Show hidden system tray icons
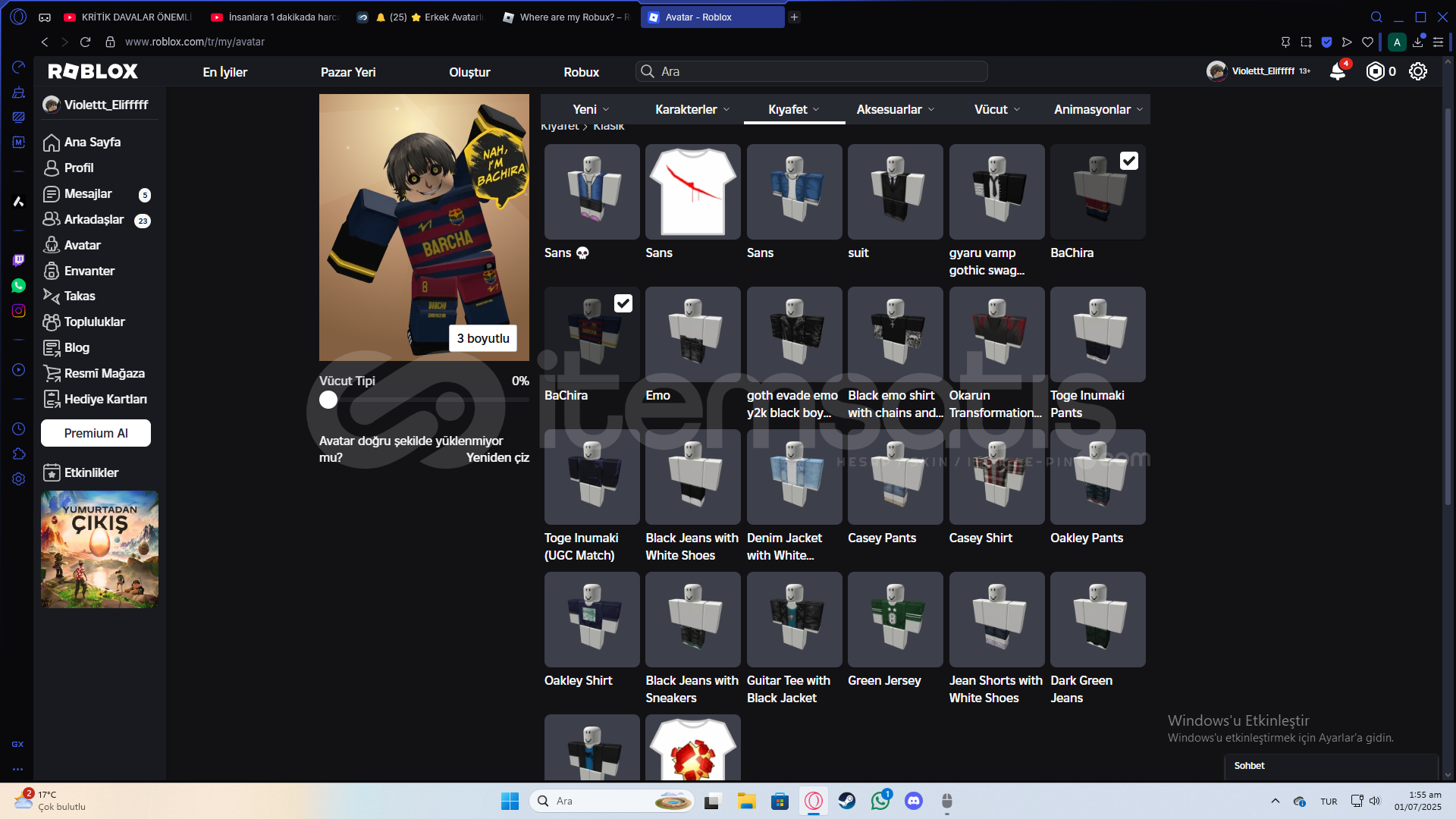This screenshot has width=1456, height=819. pyautogui.click(x=1276, y=801)
